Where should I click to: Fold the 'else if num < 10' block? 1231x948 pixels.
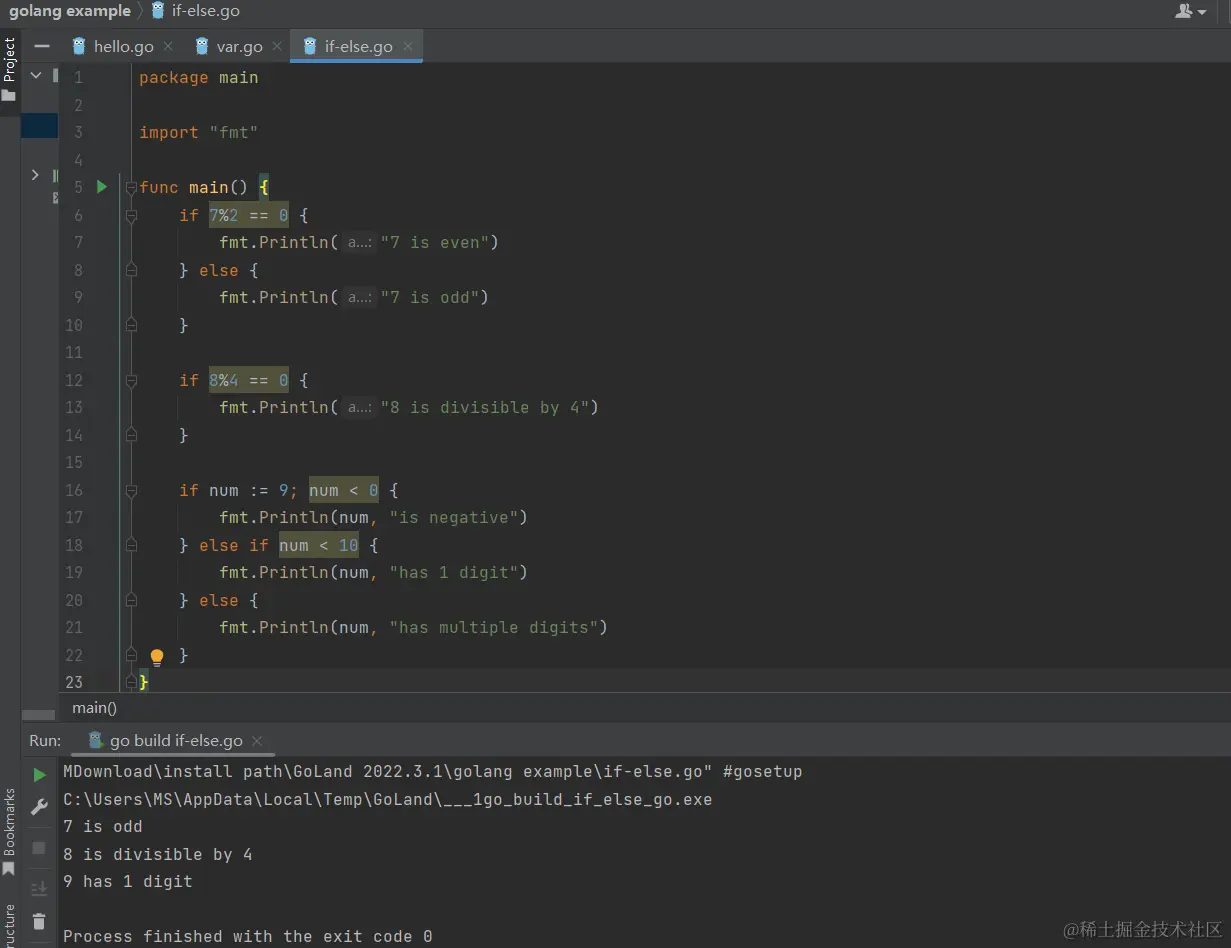(131, 545)
